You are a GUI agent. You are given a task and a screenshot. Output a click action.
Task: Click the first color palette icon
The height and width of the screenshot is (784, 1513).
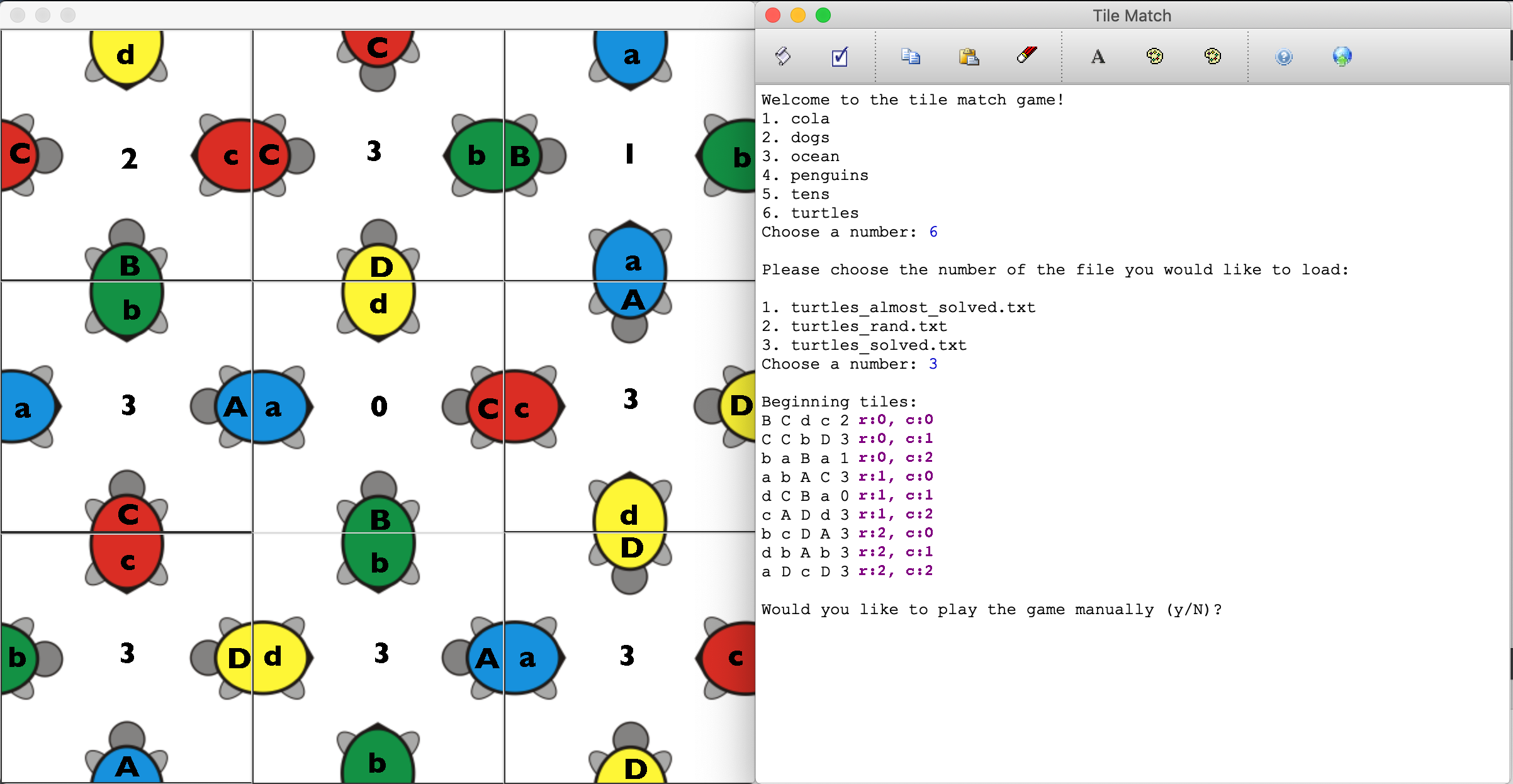click(x=1154, y=57)
